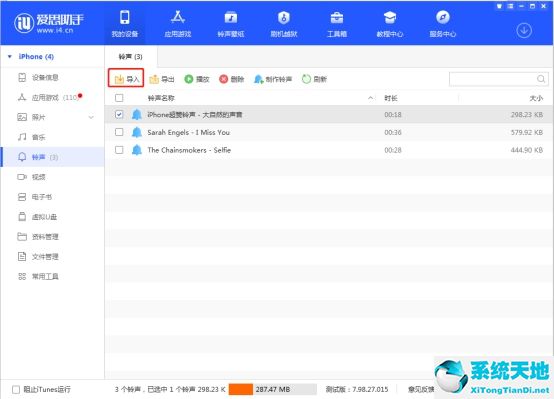554x399 pixels.
Task: Open Ringtones & Wallpapers top tab
Action: 231,24
